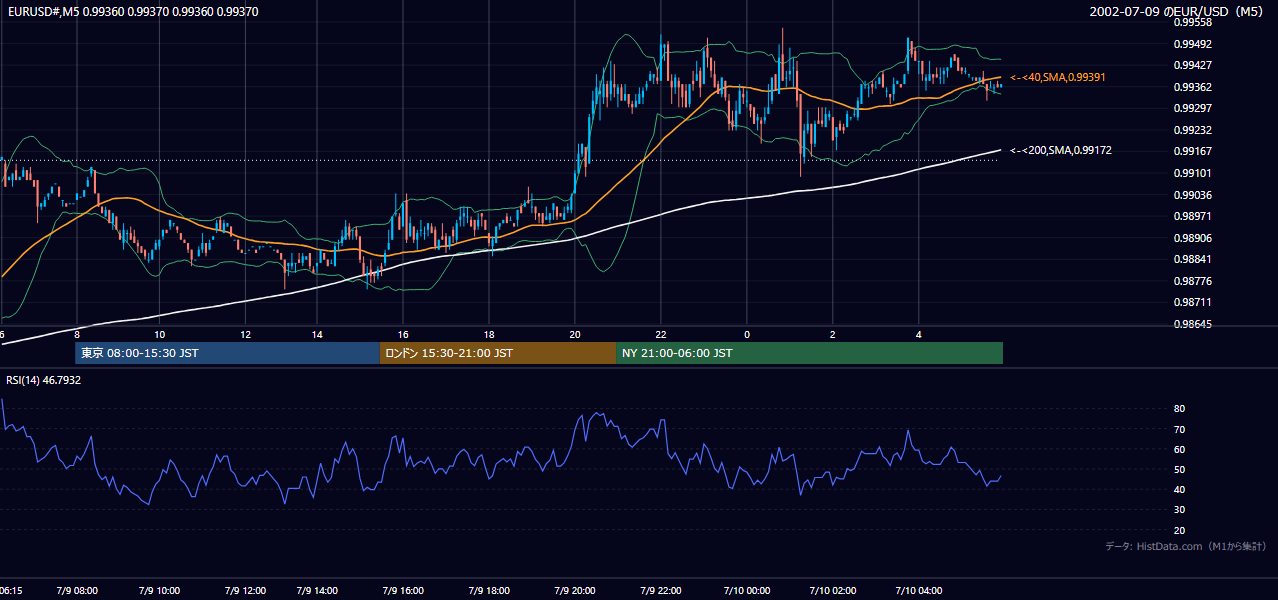This screenshot has width=1278, height=600.
Task: Click RSI scale value 40
Action: (x=1180, y=490)
